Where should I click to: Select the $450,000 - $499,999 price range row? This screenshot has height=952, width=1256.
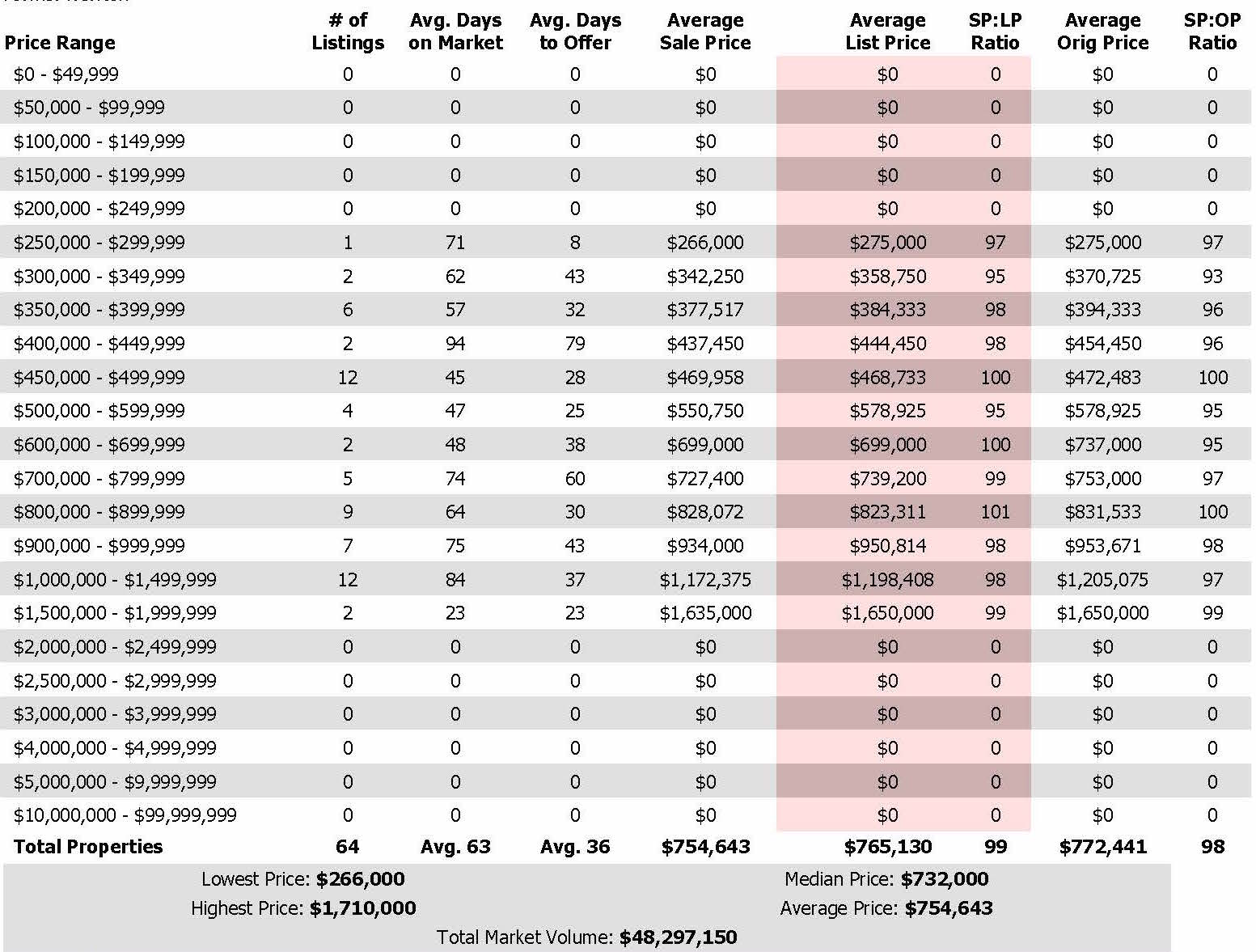(x=99, y=377)
